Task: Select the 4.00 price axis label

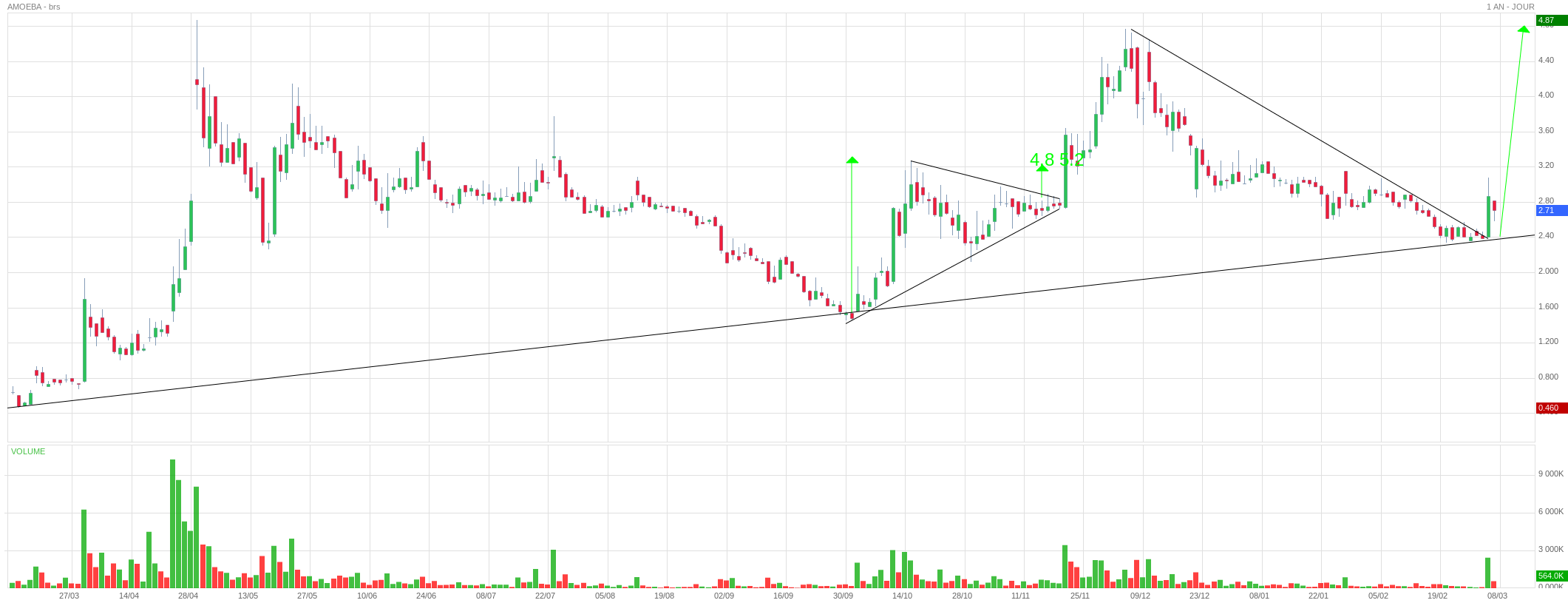Action: click(x=1546, y=95)
